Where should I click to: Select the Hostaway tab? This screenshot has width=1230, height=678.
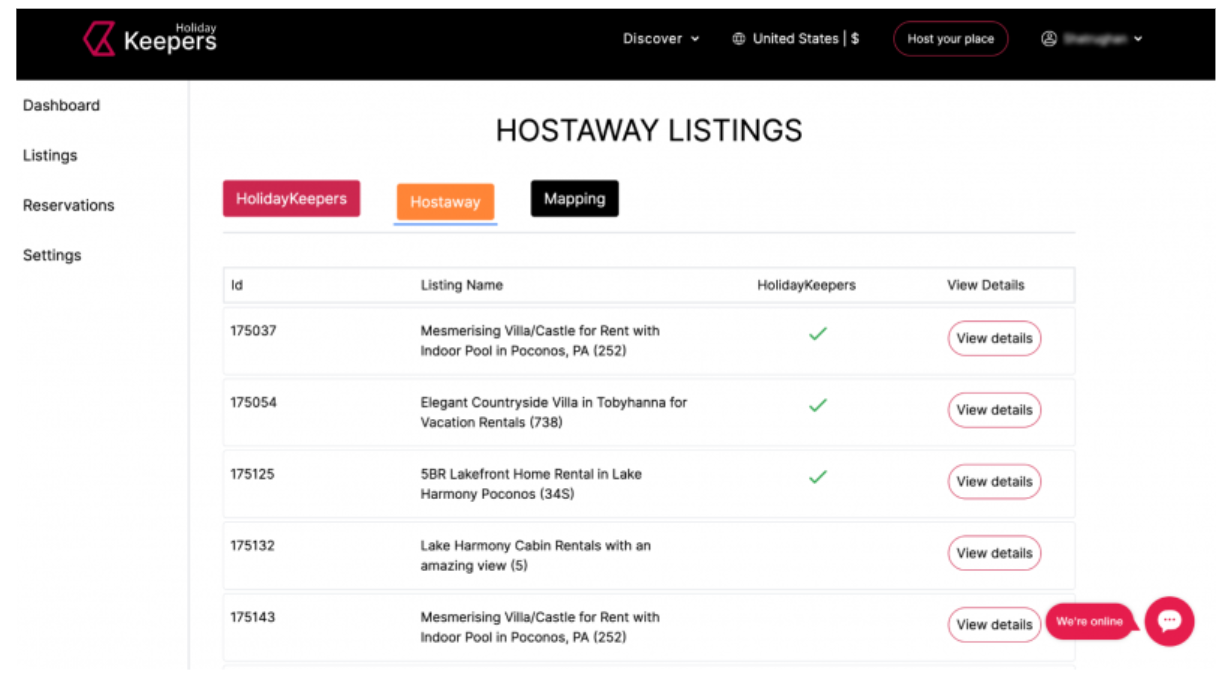pyautogui.click(x=445, y=202)
